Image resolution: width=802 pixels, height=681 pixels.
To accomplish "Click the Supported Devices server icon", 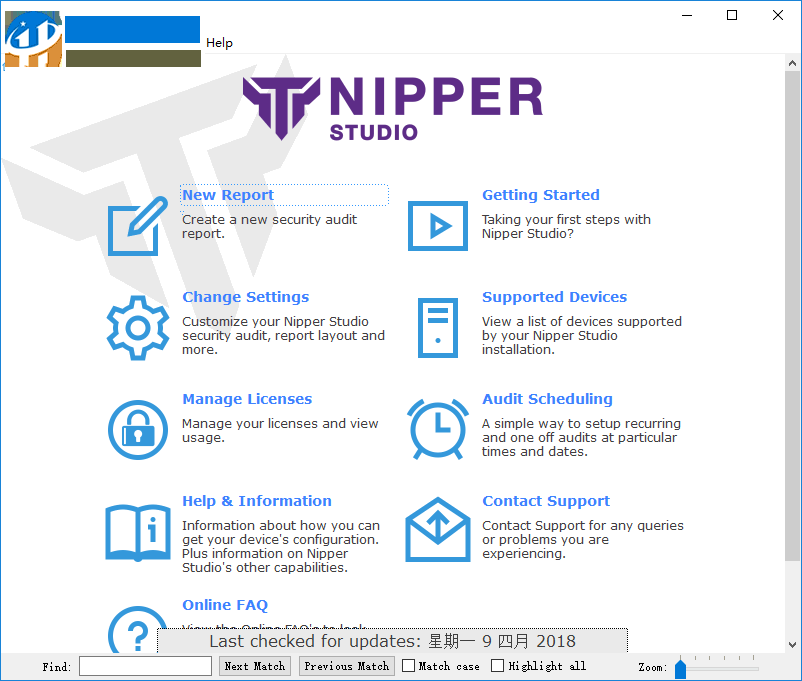I will pos(437,328).
